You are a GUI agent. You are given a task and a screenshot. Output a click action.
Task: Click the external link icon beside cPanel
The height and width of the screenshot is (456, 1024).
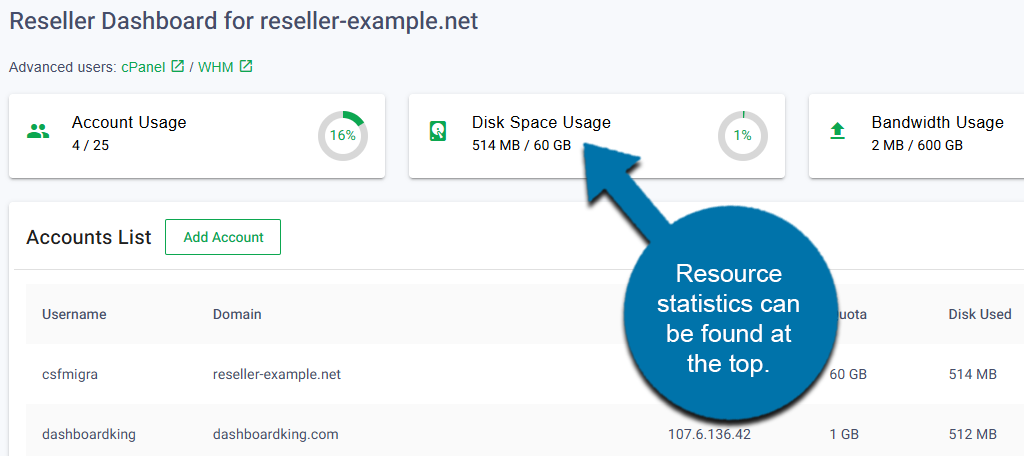point(178,67)
